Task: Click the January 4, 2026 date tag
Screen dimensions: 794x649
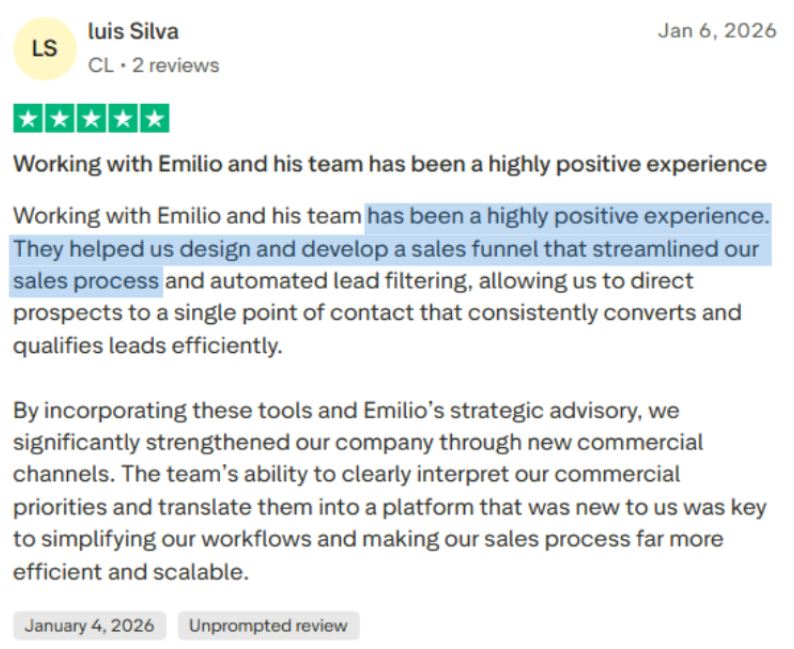Action: pos(90,626)
